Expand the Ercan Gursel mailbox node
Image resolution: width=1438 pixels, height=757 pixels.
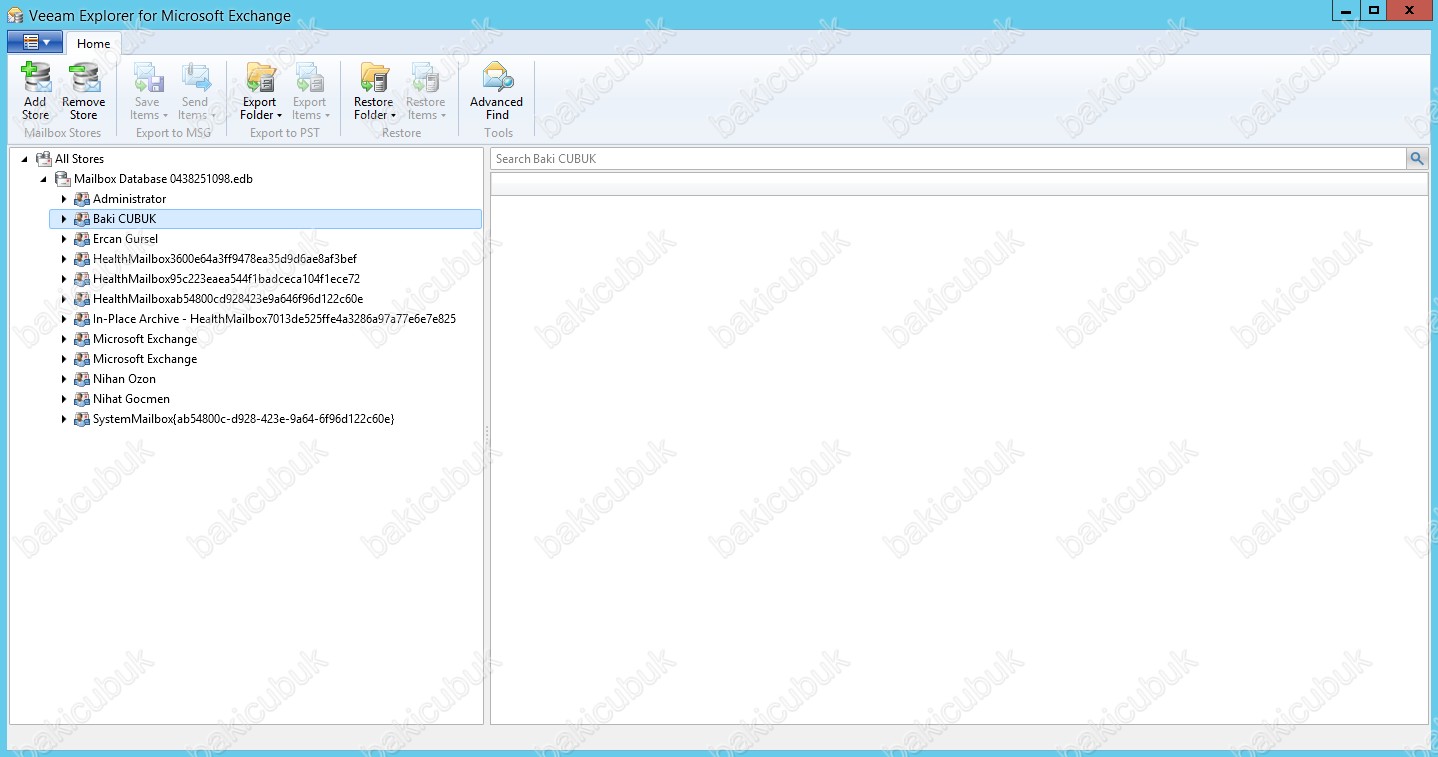pyautogui.click(x=64, y=239)
